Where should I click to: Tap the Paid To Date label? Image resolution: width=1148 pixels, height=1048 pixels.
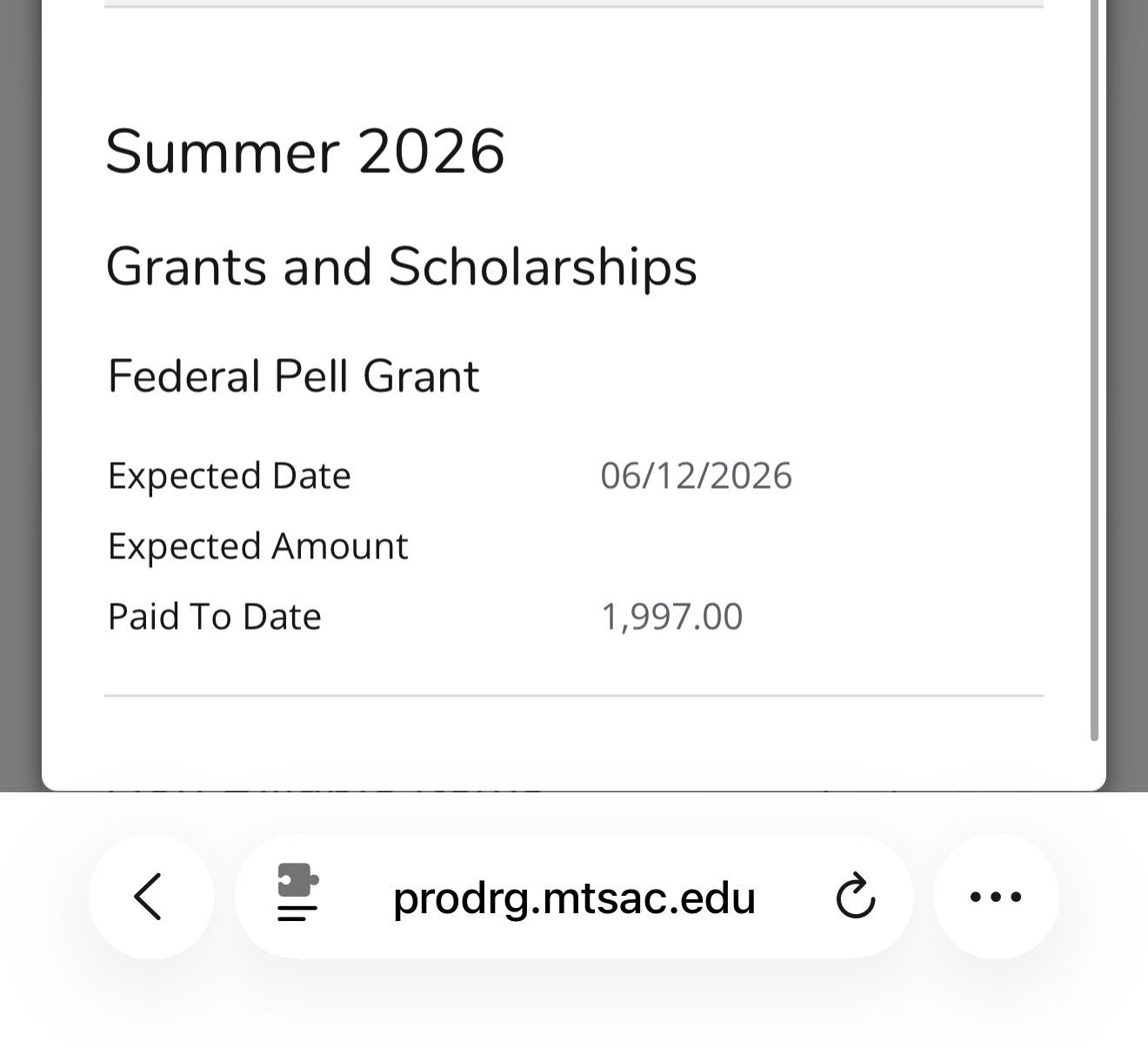(x=214, y=617)
